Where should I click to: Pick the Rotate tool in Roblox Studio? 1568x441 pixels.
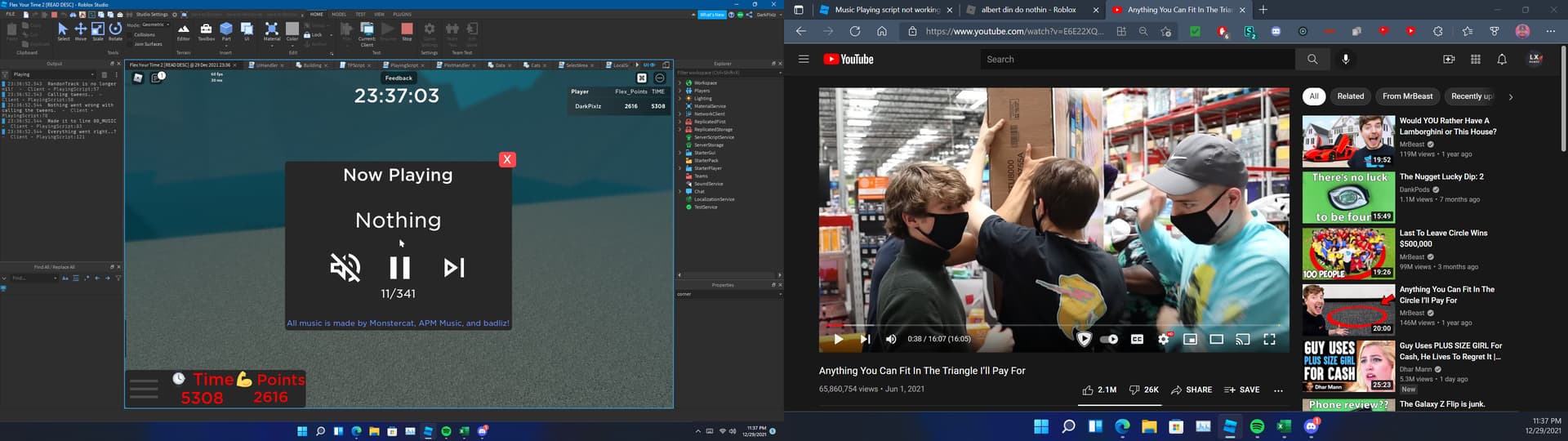click(x=115, y=31)
